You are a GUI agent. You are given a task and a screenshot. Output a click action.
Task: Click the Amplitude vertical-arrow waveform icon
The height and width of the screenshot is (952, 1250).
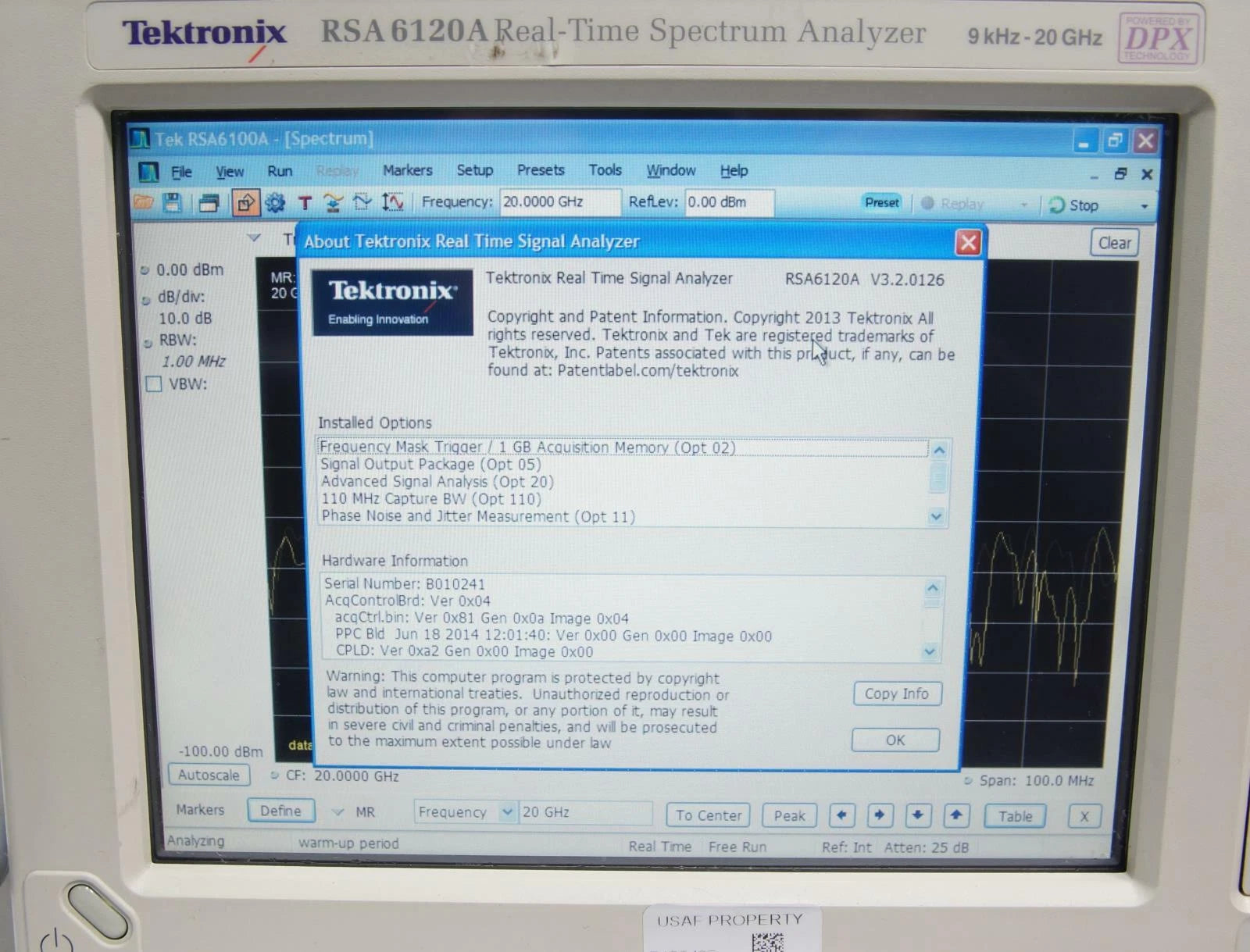[x=393, y=202]
